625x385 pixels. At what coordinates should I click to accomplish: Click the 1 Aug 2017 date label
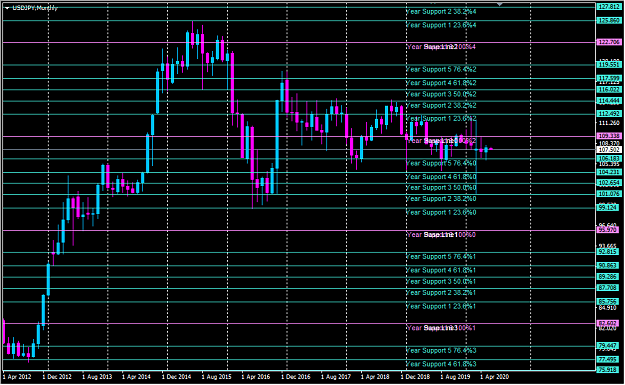click(x=336, y=377)
